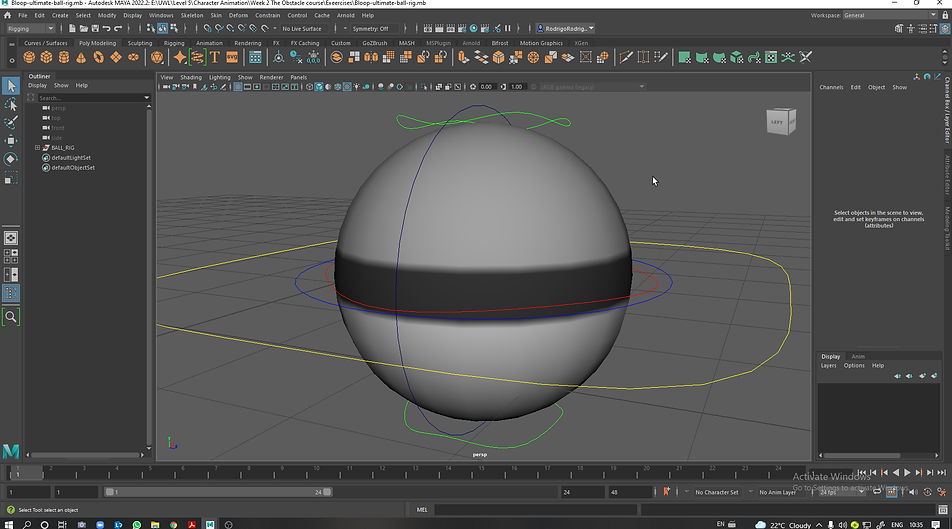Click frame 12 on the time slider
Screen dimensions: 952x529
click(x=382, y=473)
